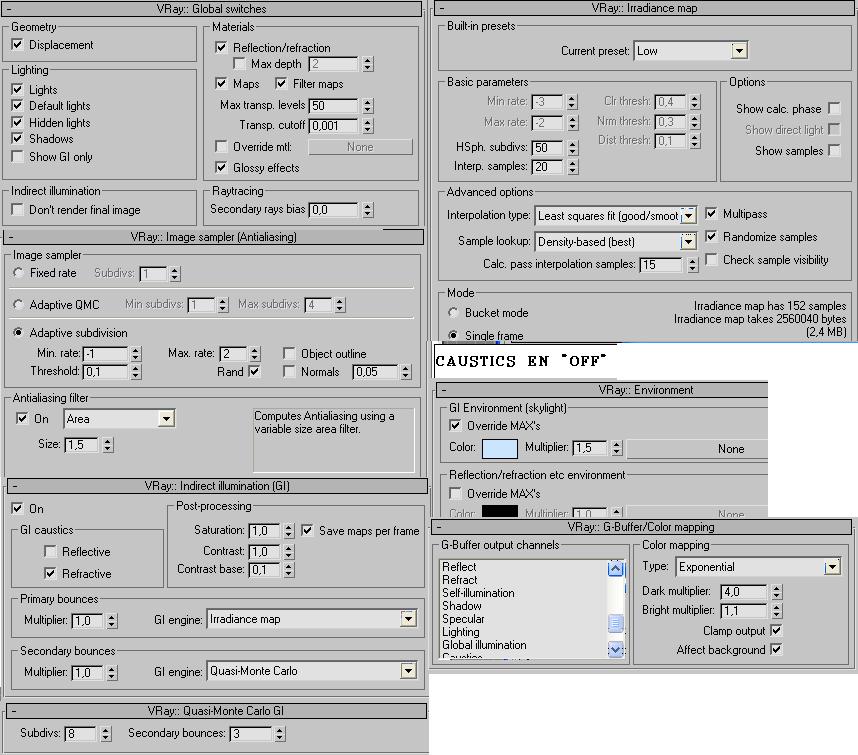Adjust the Secondary rays bias spinner

pos(368,210)
